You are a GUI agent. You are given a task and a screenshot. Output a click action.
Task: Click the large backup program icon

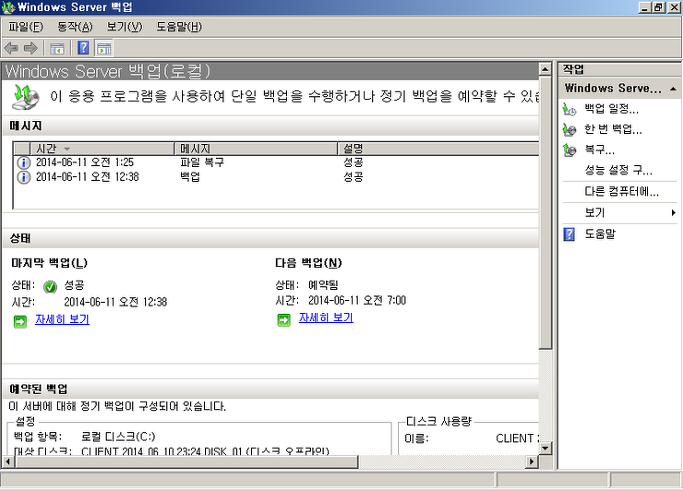(26, 97)
